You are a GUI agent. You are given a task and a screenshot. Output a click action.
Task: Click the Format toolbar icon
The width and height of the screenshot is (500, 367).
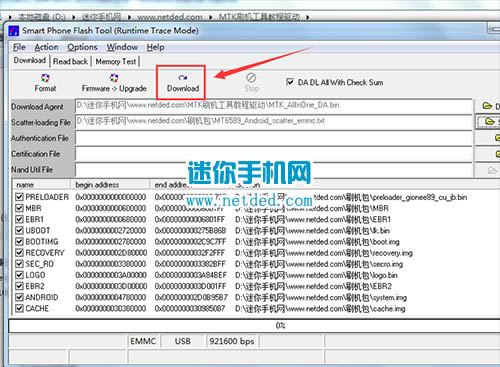click(45, 78)
